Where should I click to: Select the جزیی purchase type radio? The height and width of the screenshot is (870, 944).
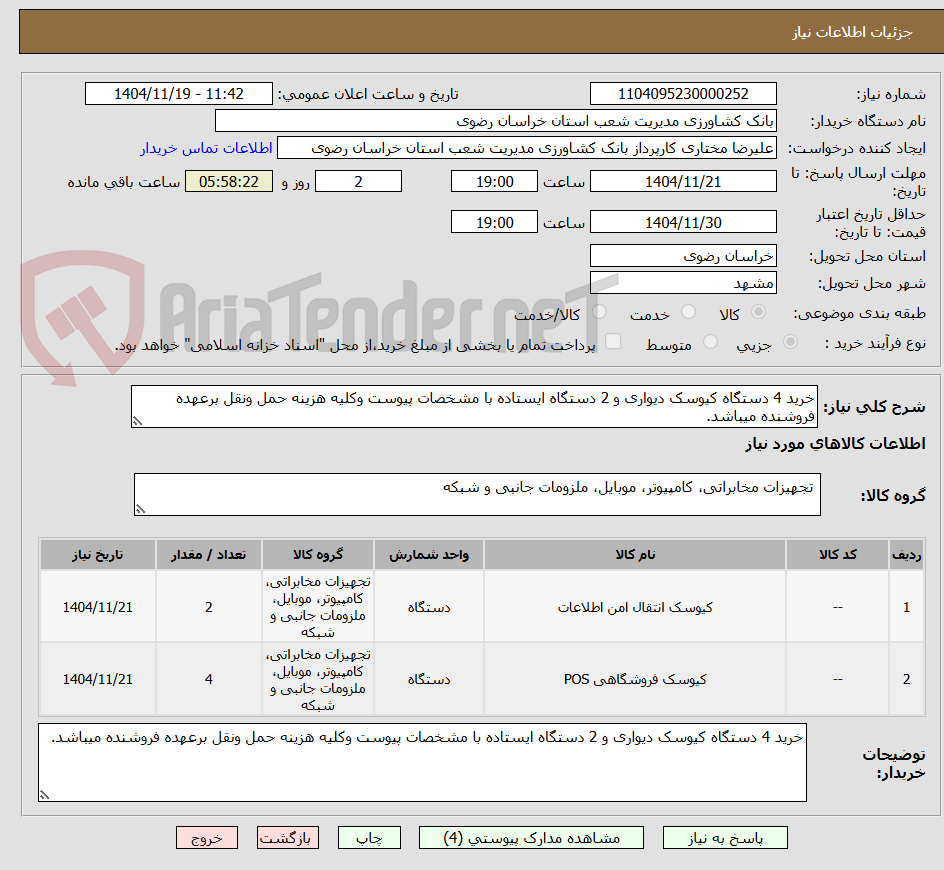(x=790, y=342)
